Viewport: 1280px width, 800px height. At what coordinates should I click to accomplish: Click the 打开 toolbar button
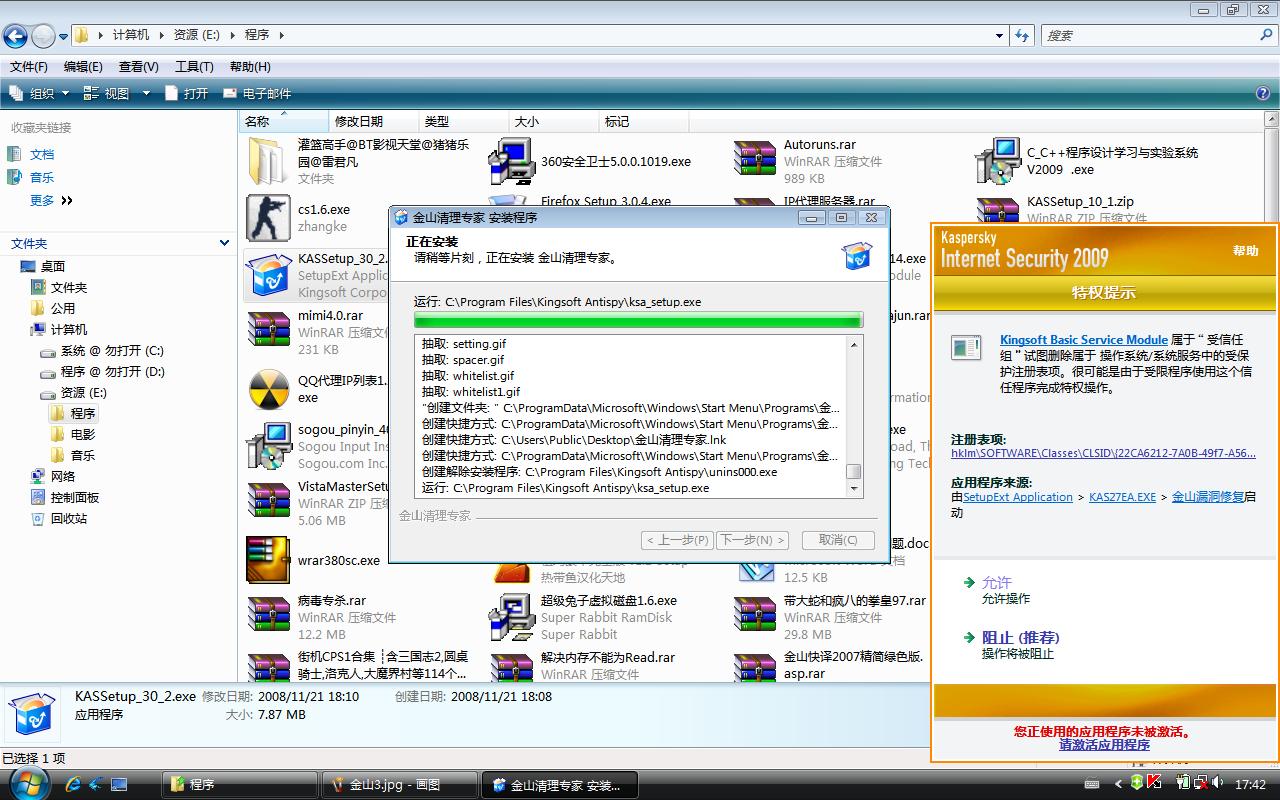point(186,93)
